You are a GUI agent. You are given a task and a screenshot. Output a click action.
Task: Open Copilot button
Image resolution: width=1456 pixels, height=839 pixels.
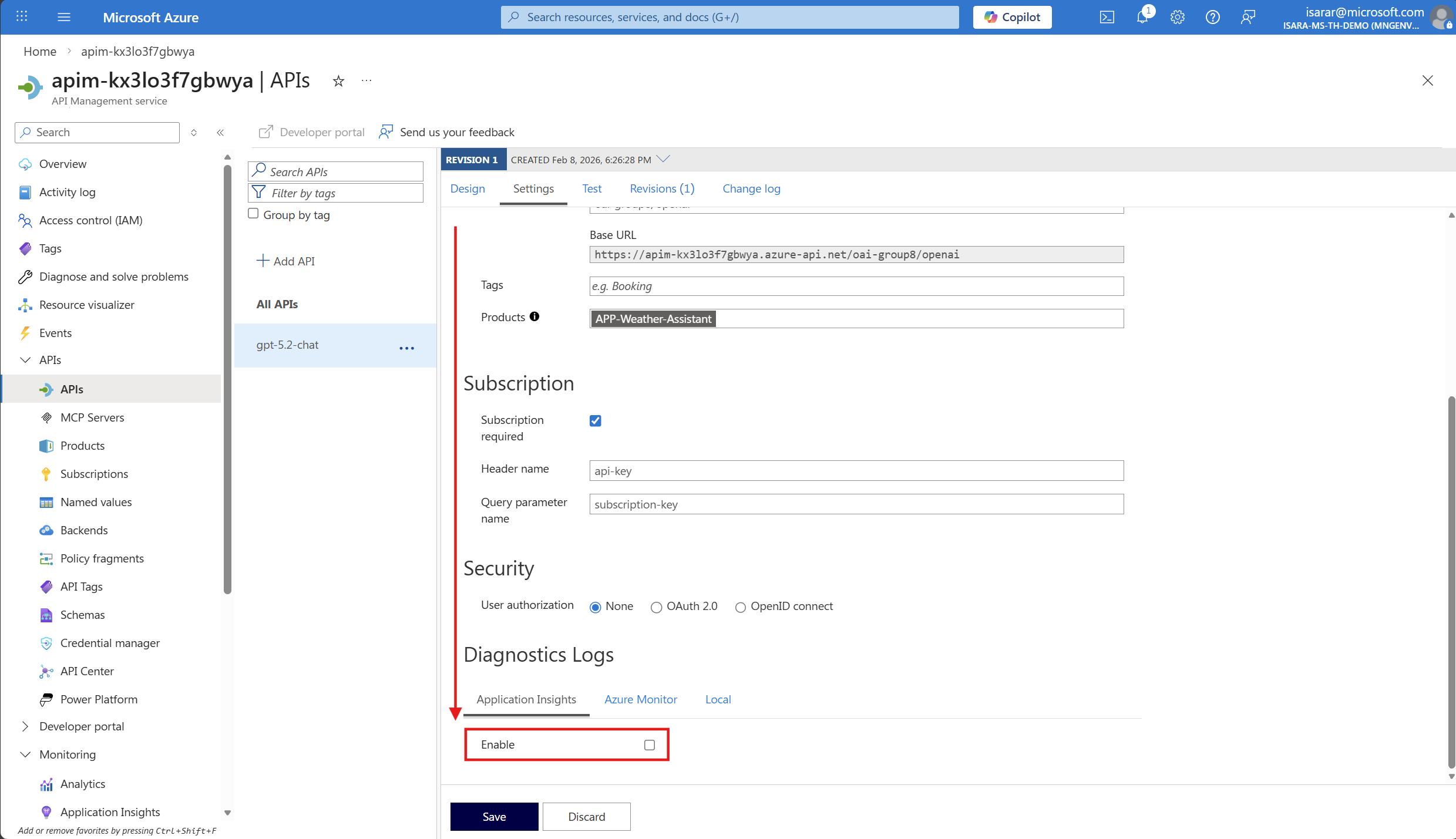(1012, 17)
